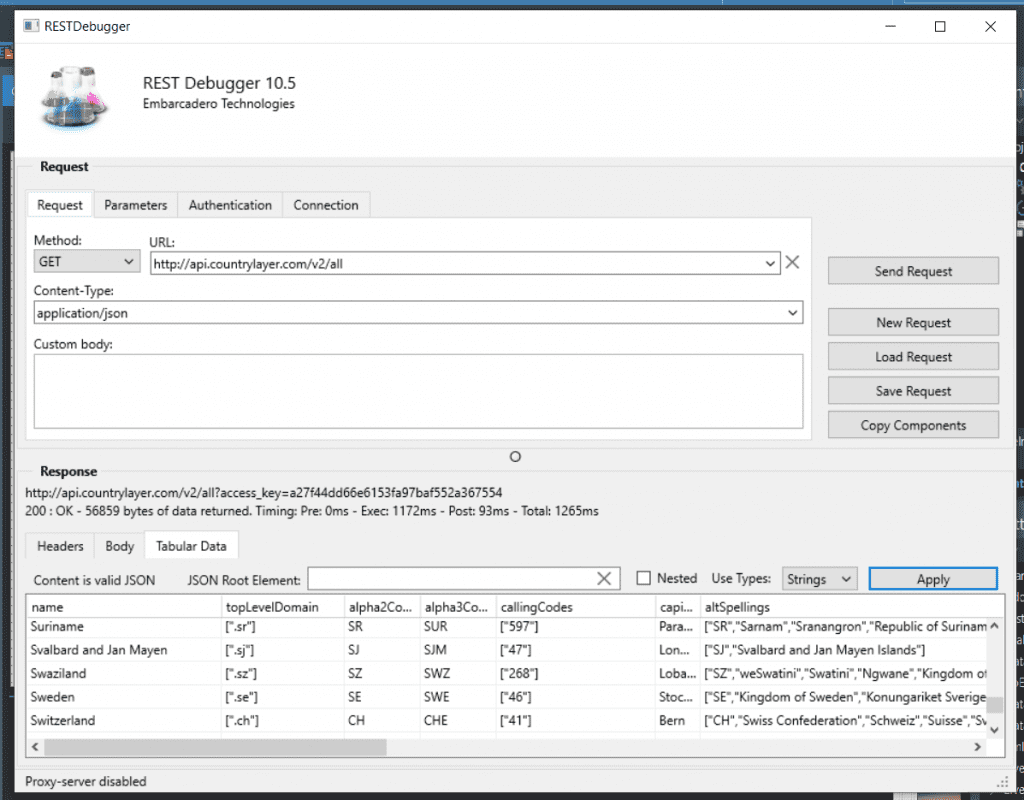Screen dimensions: 1024x800
Task: Switch to the Parameters tab
Action: tap(136, 205)
